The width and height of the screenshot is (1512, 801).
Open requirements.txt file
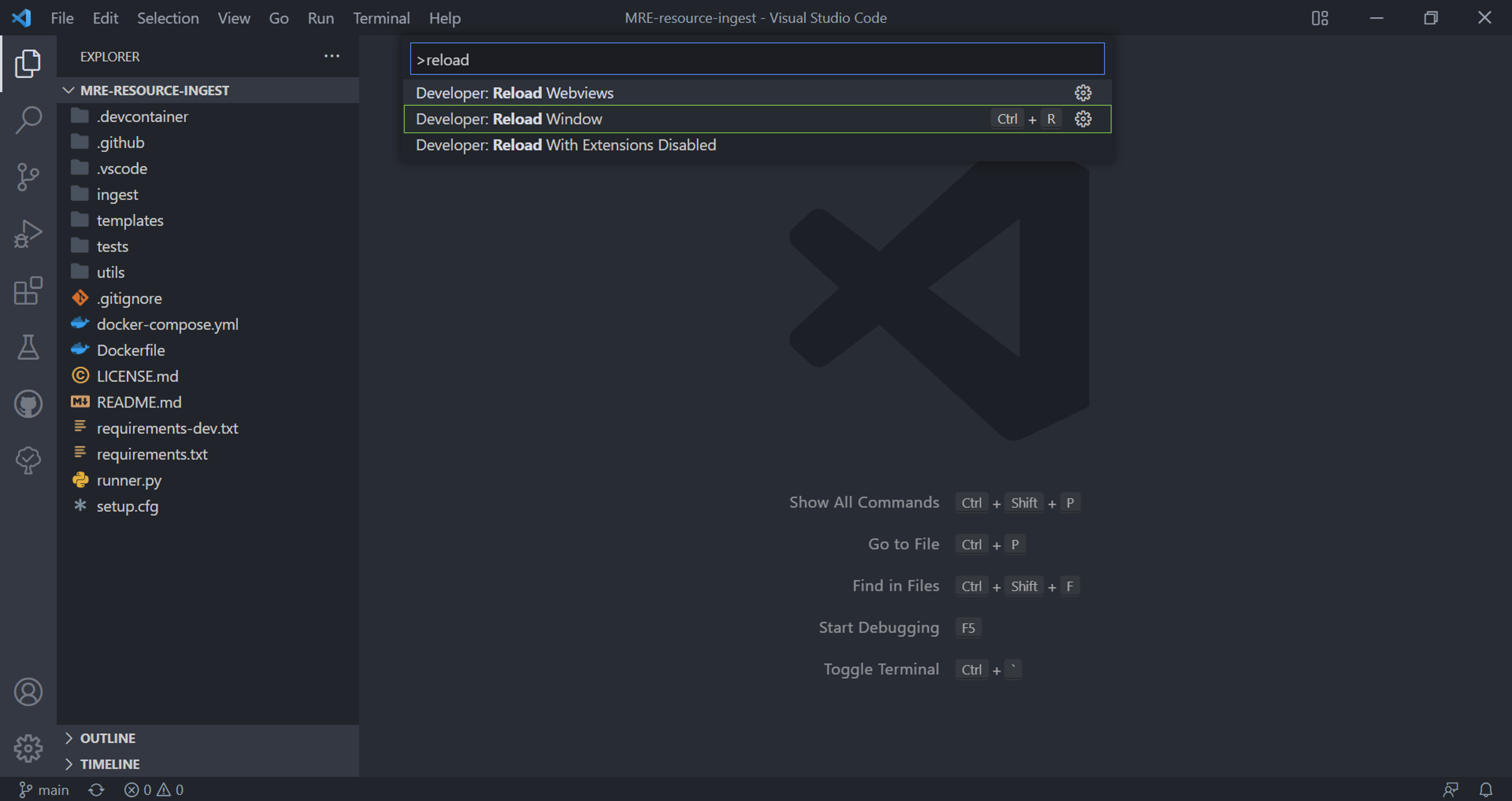click(208, 454)
